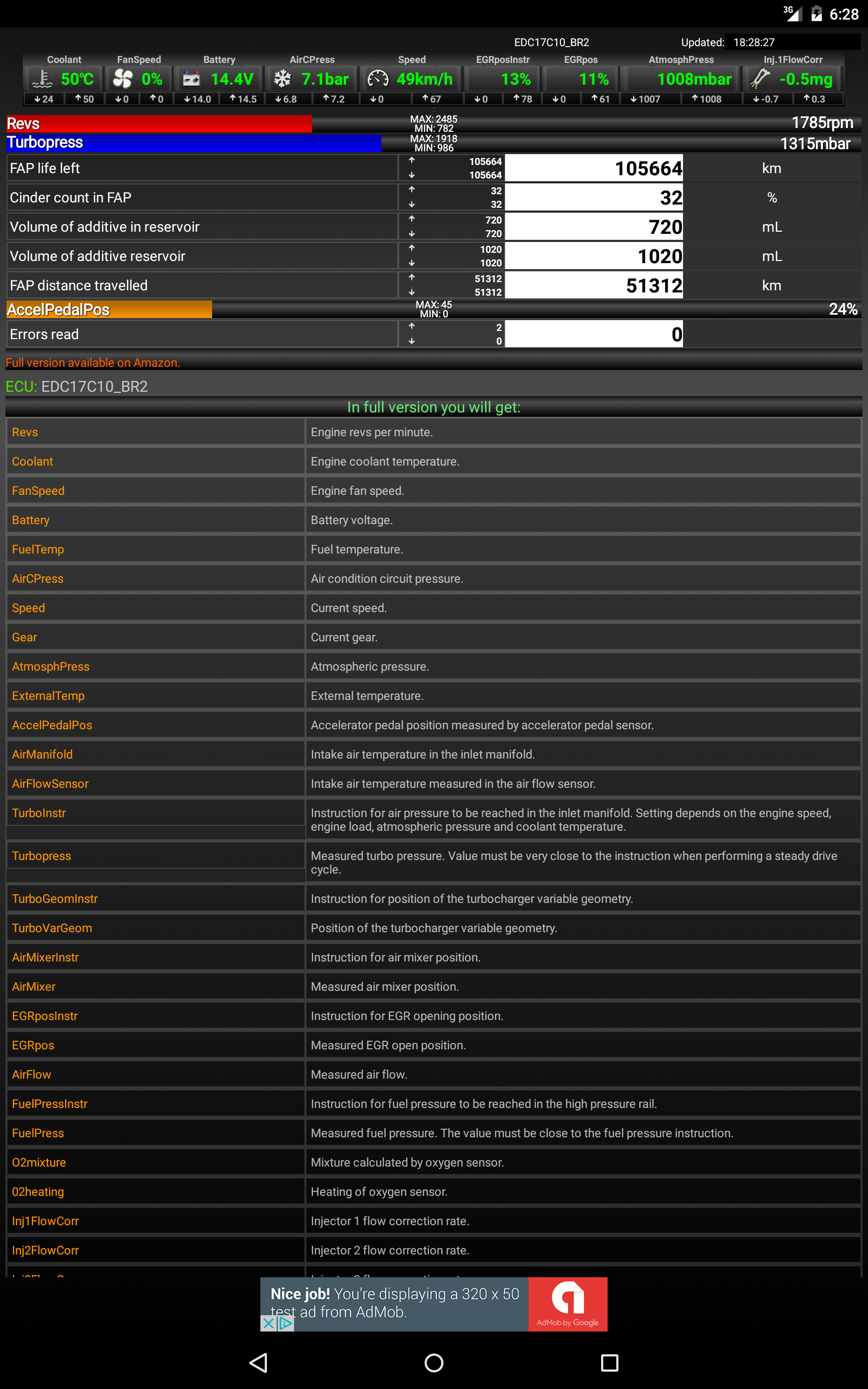Select the O2mixture parameter row
Image resolution: width=868 pixels, height=1389 pixels.
(434, 1162)
